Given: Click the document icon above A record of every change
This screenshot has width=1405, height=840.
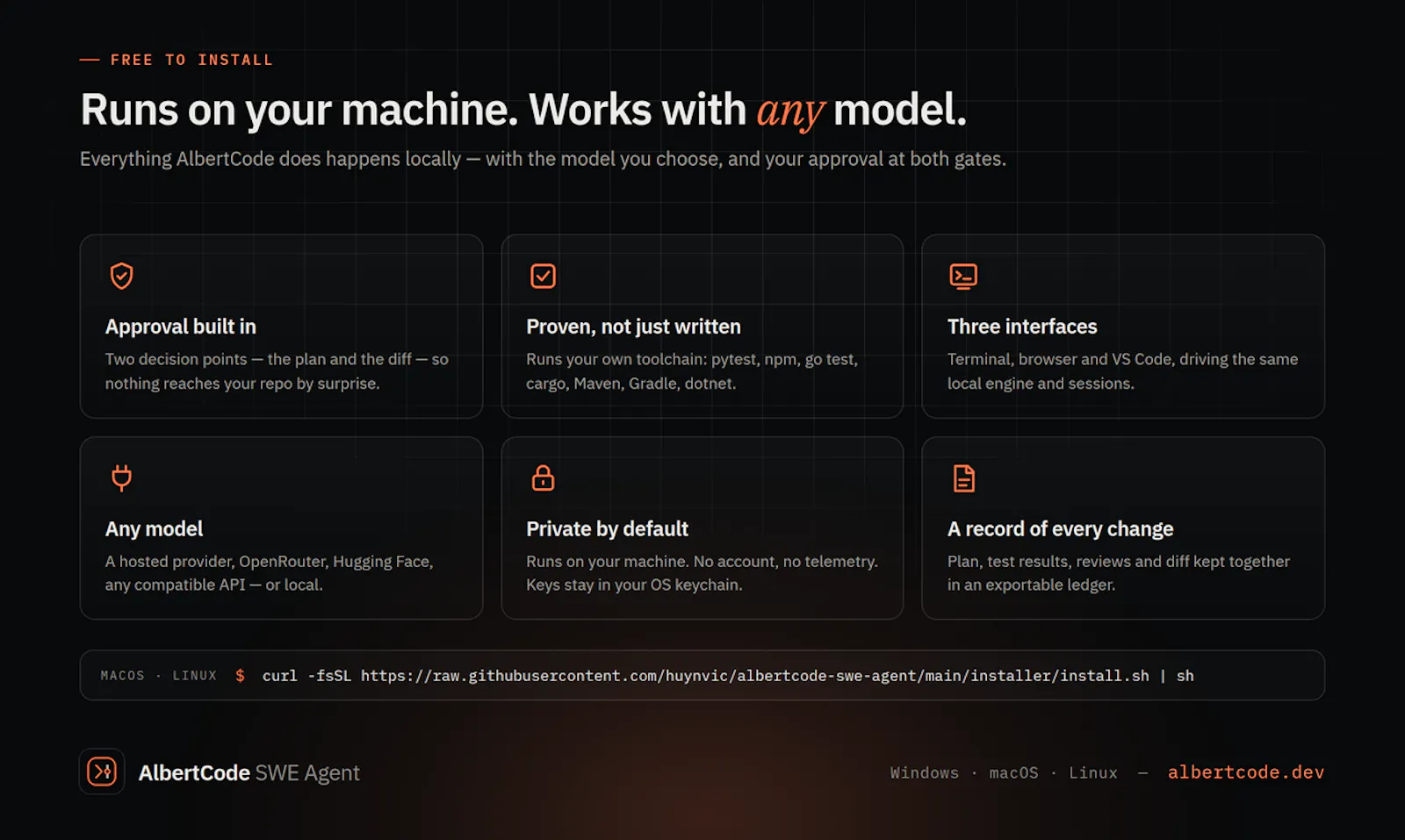Looking at the screenshot, I should [963, 478].
